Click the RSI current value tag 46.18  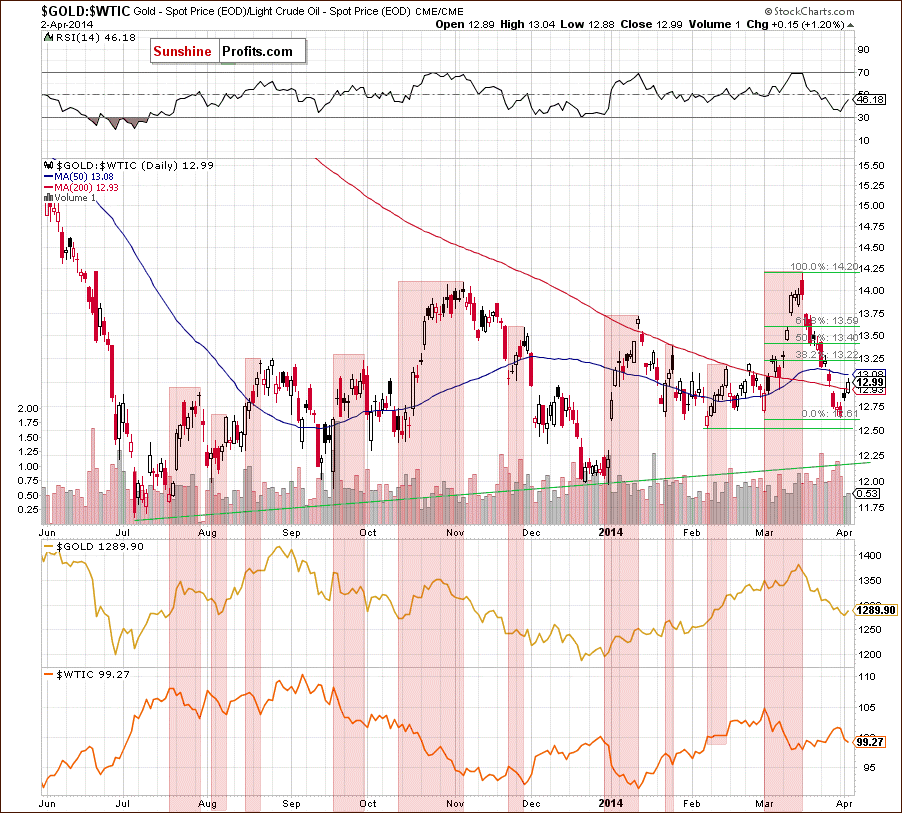870,100
